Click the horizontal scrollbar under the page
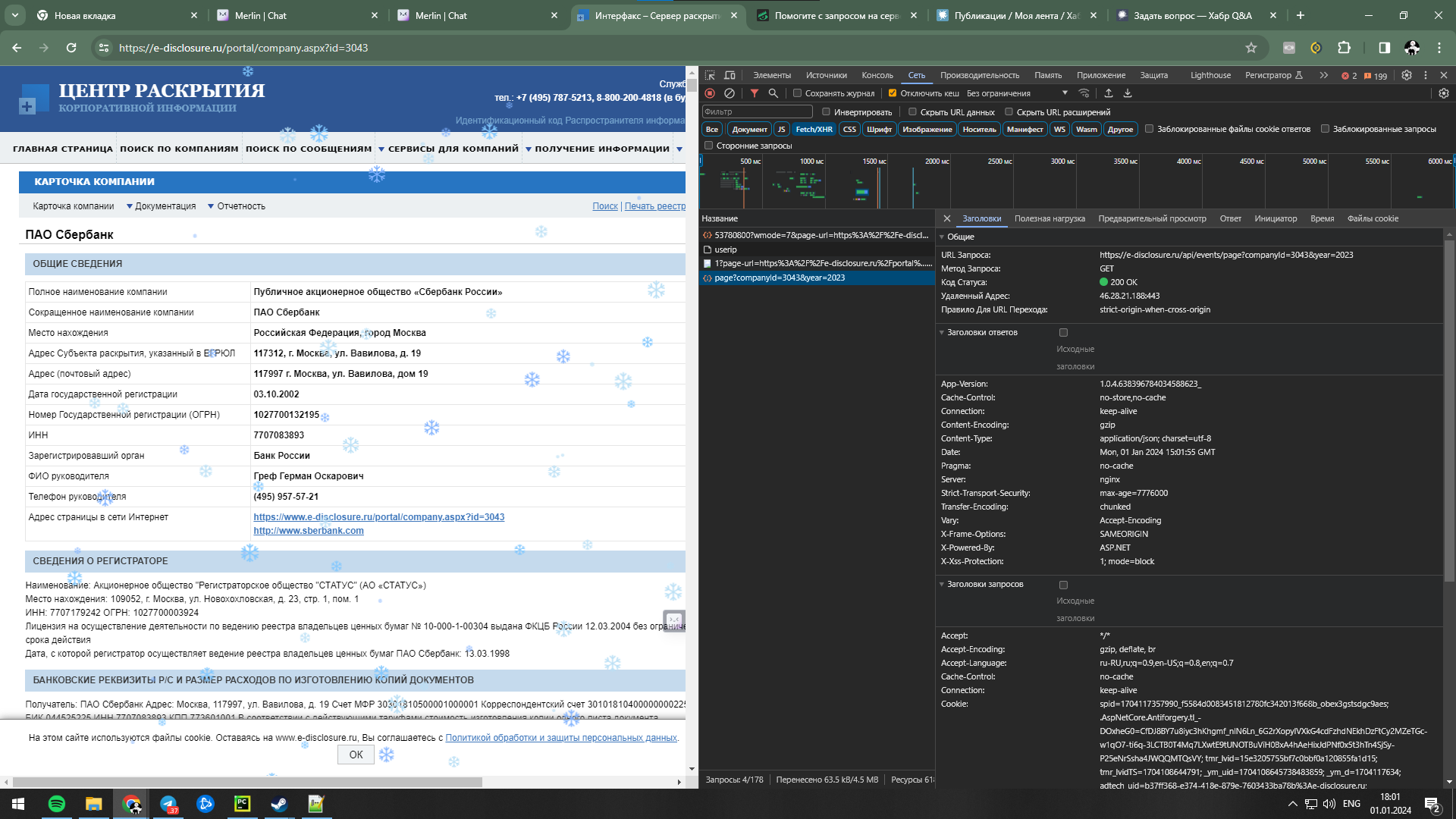The width and height of the screenshot is (1456, 819). coord(247,782)
